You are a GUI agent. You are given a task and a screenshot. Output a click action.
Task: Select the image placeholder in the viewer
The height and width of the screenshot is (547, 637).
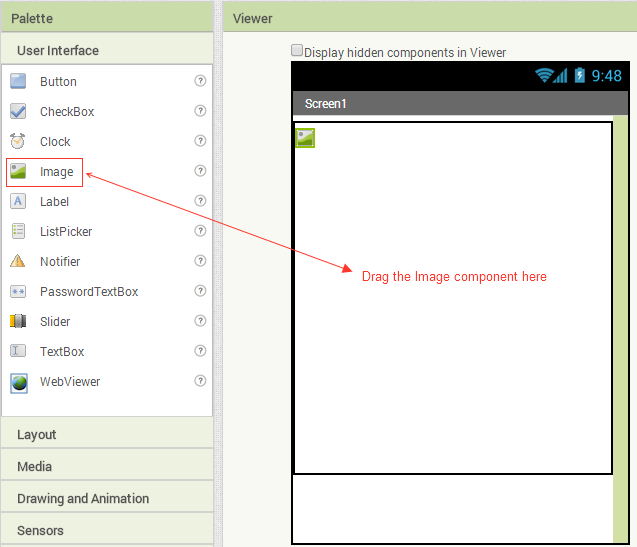pyautogui.click(x=306, y=138)
